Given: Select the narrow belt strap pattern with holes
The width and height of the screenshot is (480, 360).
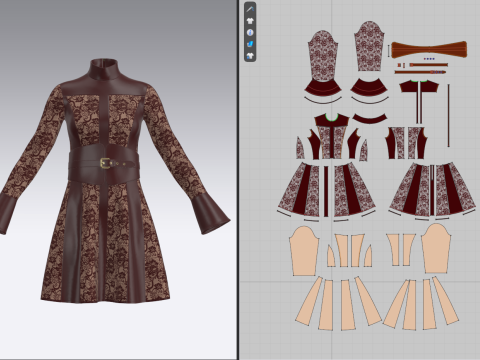Looking at the screenshot, I should pyautogui.click(x=420, y=72).
